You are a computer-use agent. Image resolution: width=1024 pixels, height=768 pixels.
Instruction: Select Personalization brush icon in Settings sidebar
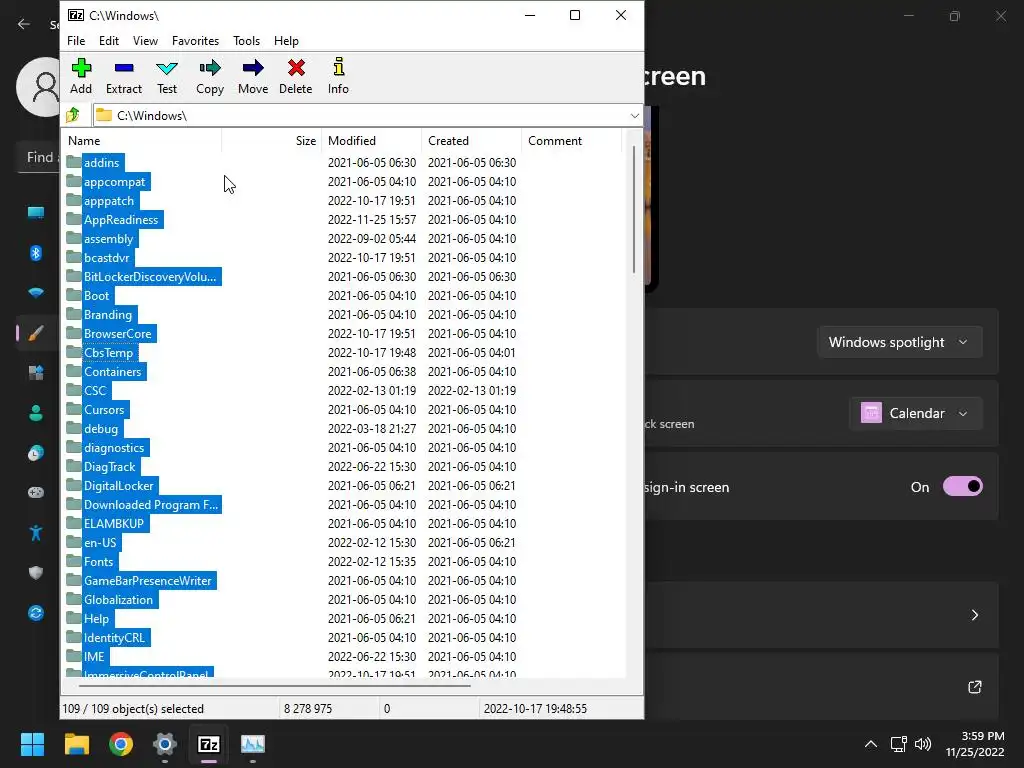click(36, 333)
